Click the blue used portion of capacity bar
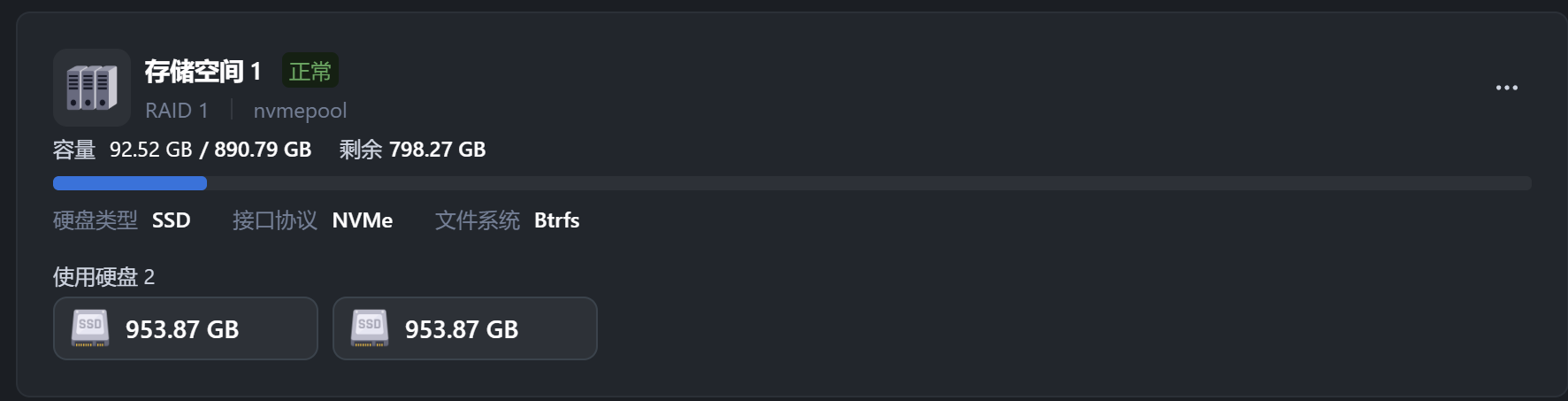The image size is (1568, 401). coord(130,183)
